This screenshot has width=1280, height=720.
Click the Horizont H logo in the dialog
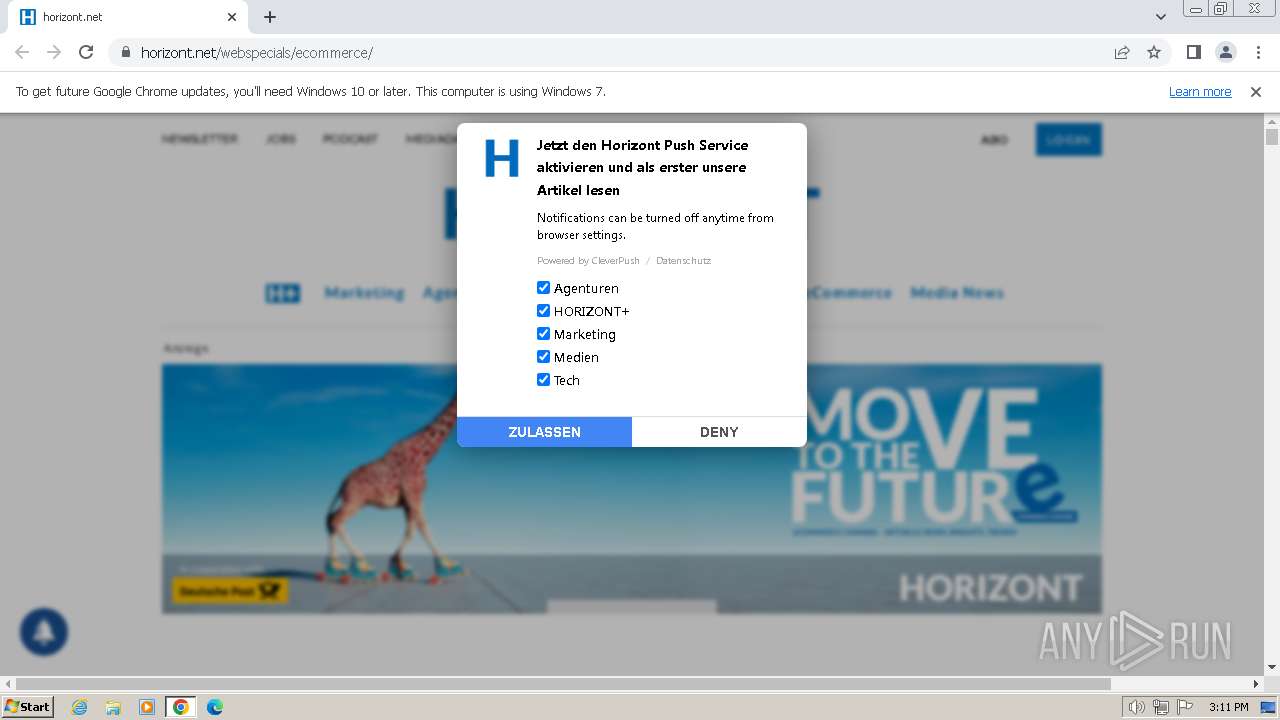click(x=502, y=158)
